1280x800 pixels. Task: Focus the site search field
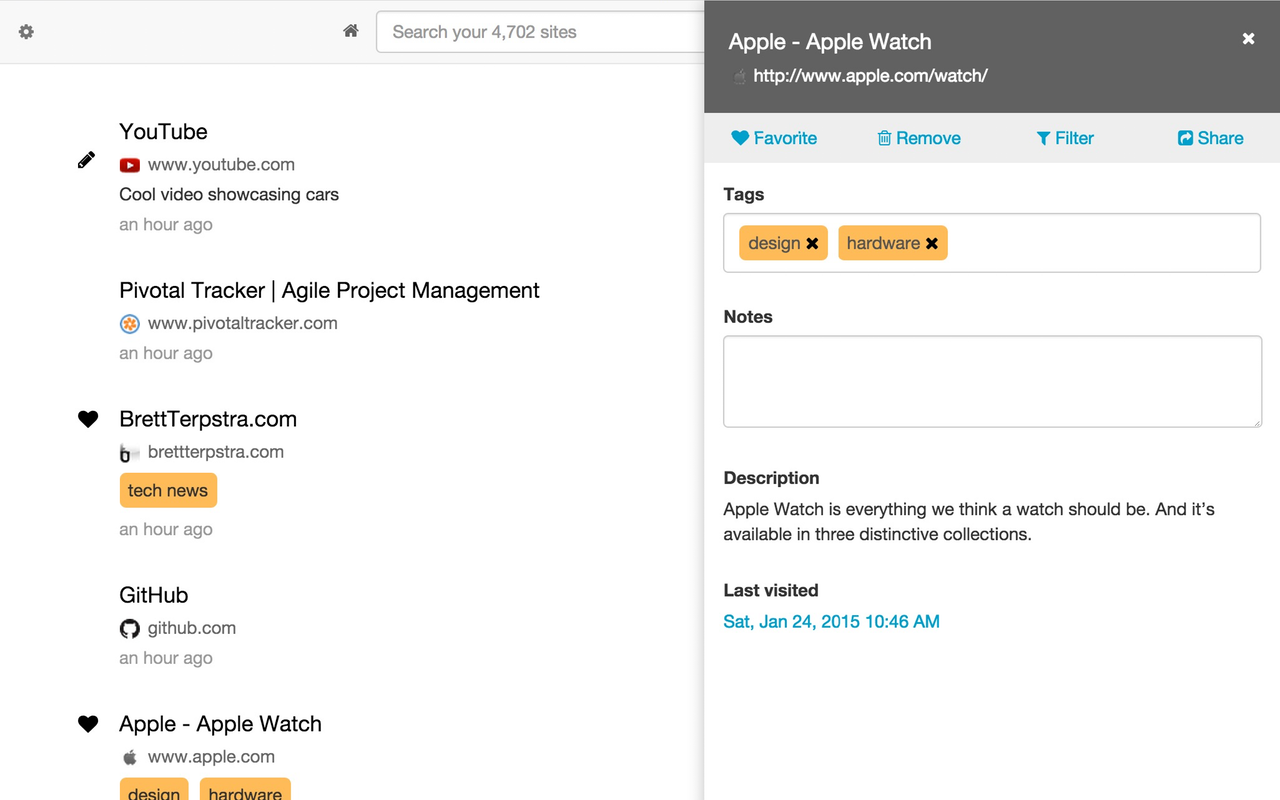click(x=540, y=32)
